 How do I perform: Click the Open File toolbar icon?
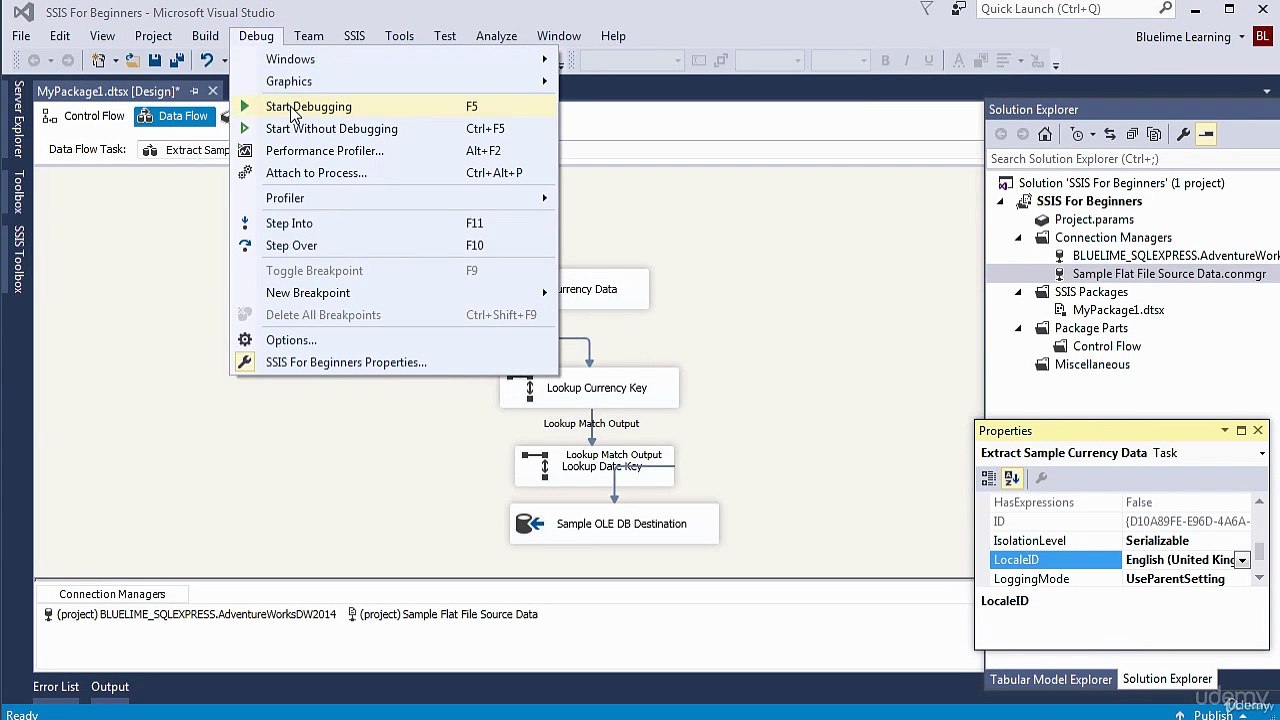click(133, 61)
